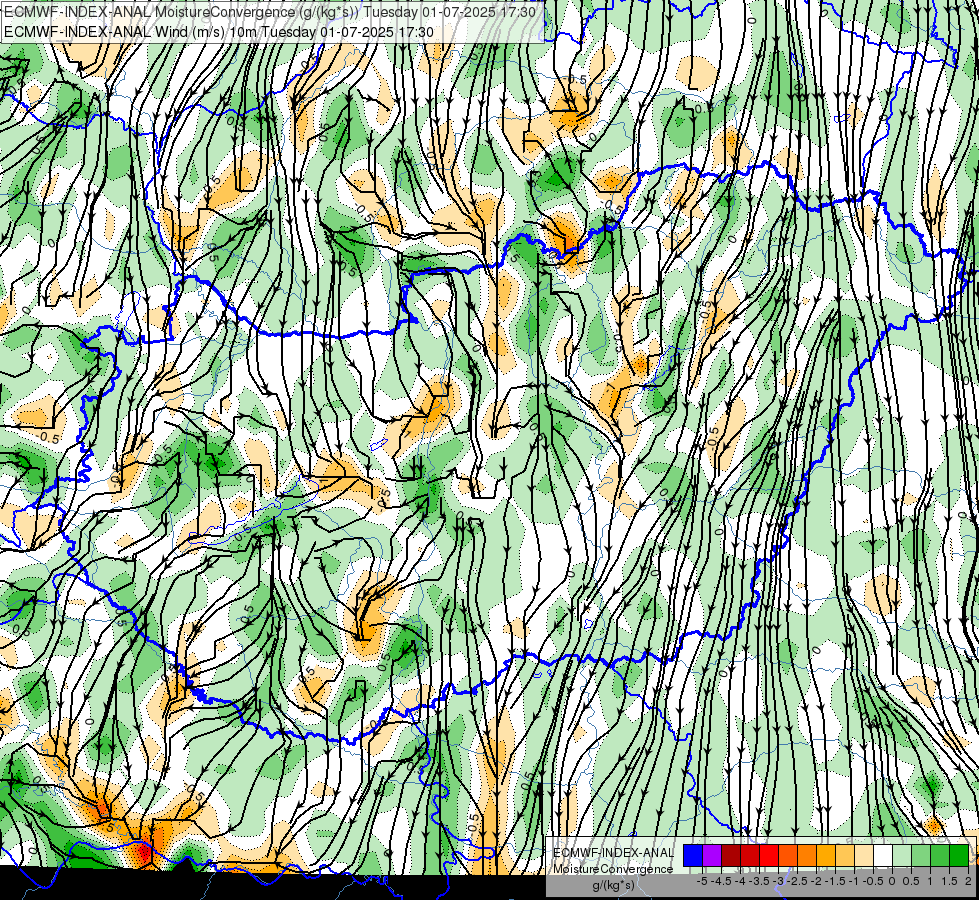Click the pale peach swatch above -1

(864, 856)
